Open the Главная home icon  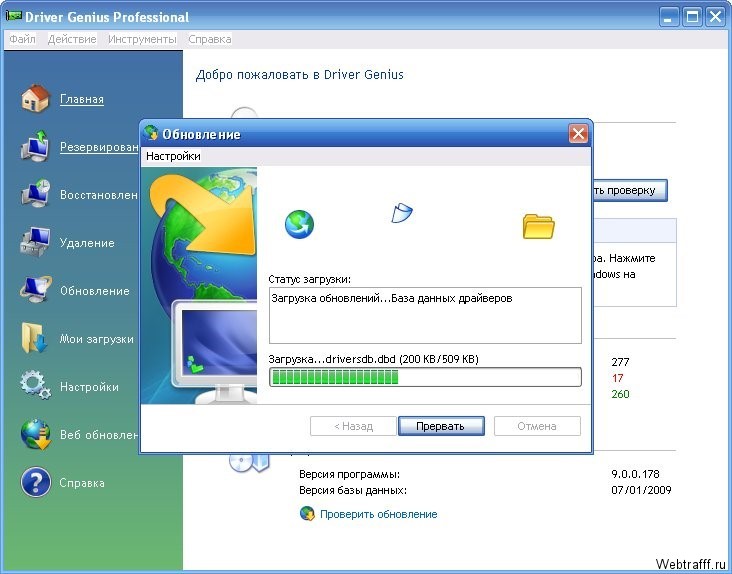coord(35,98)
